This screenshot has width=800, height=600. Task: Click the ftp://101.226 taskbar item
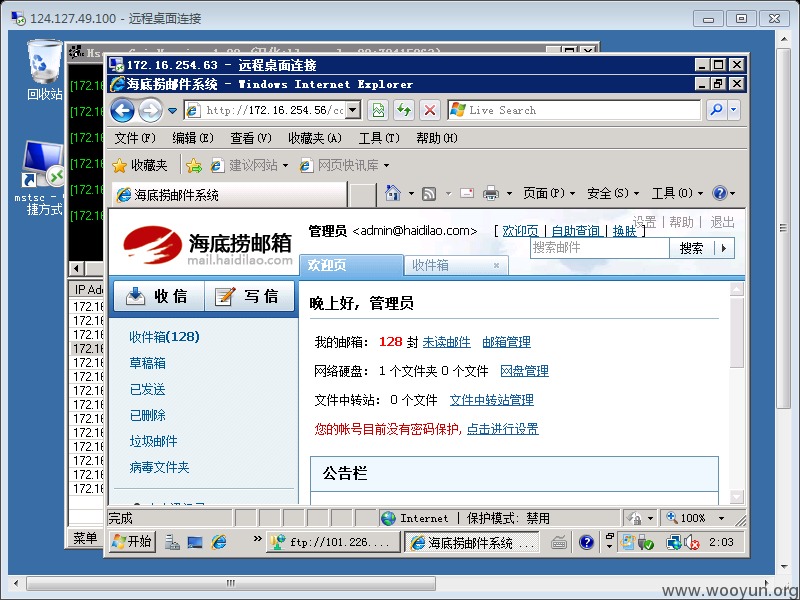(x=334, y=542)
